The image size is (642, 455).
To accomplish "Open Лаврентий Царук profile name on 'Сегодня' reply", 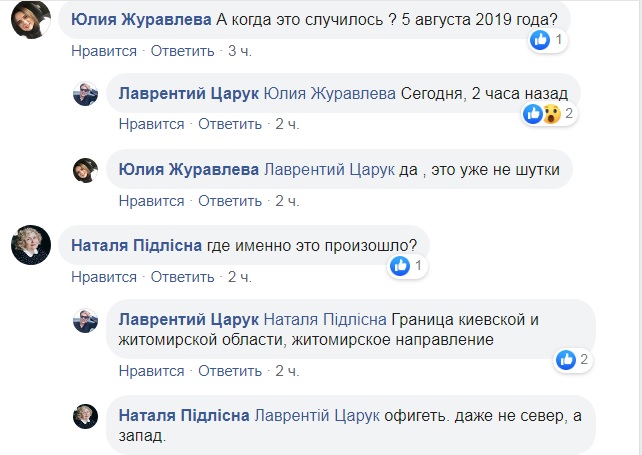I will (x=188, y=93).
